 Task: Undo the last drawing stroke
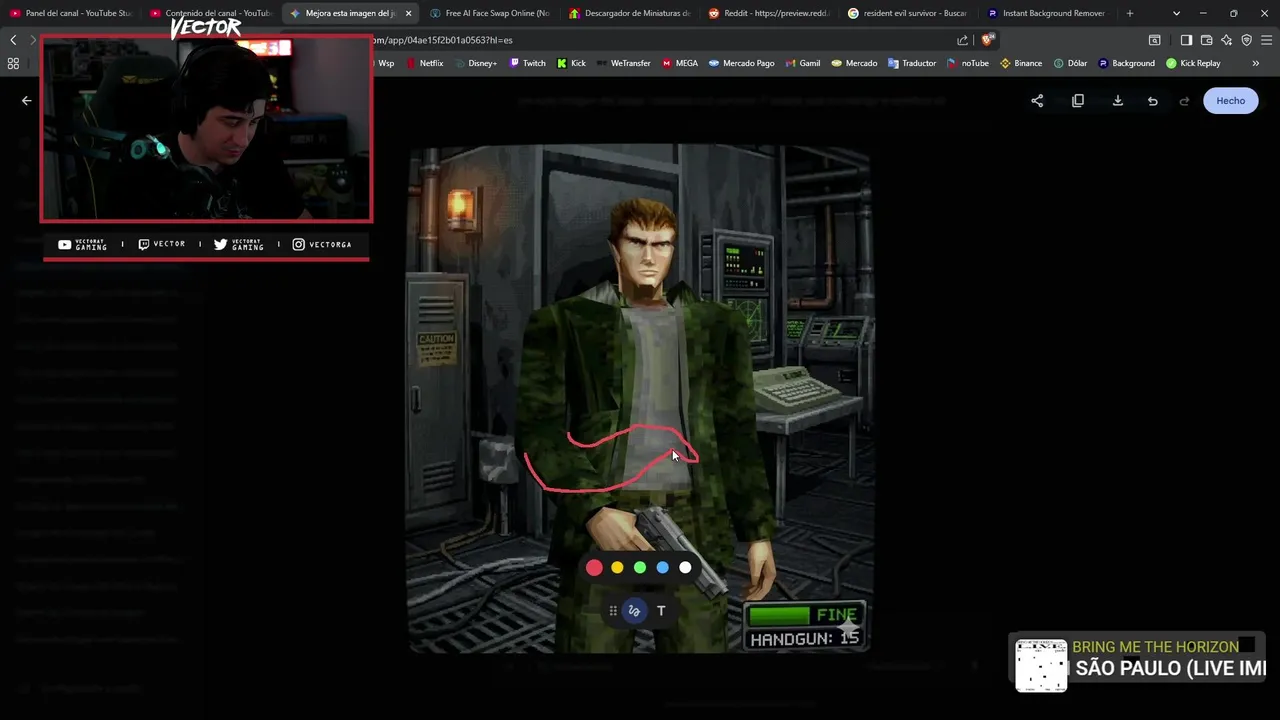point(1153,101)
